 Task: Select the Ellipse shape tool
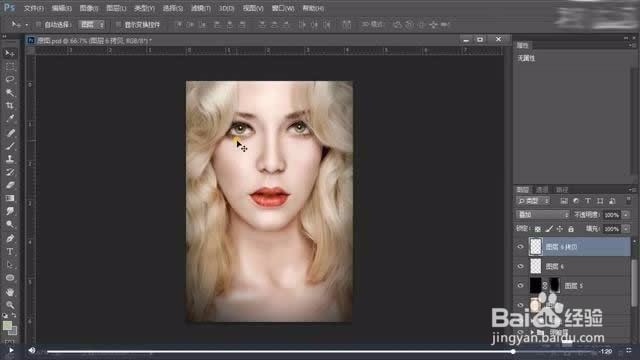[10, 278]
